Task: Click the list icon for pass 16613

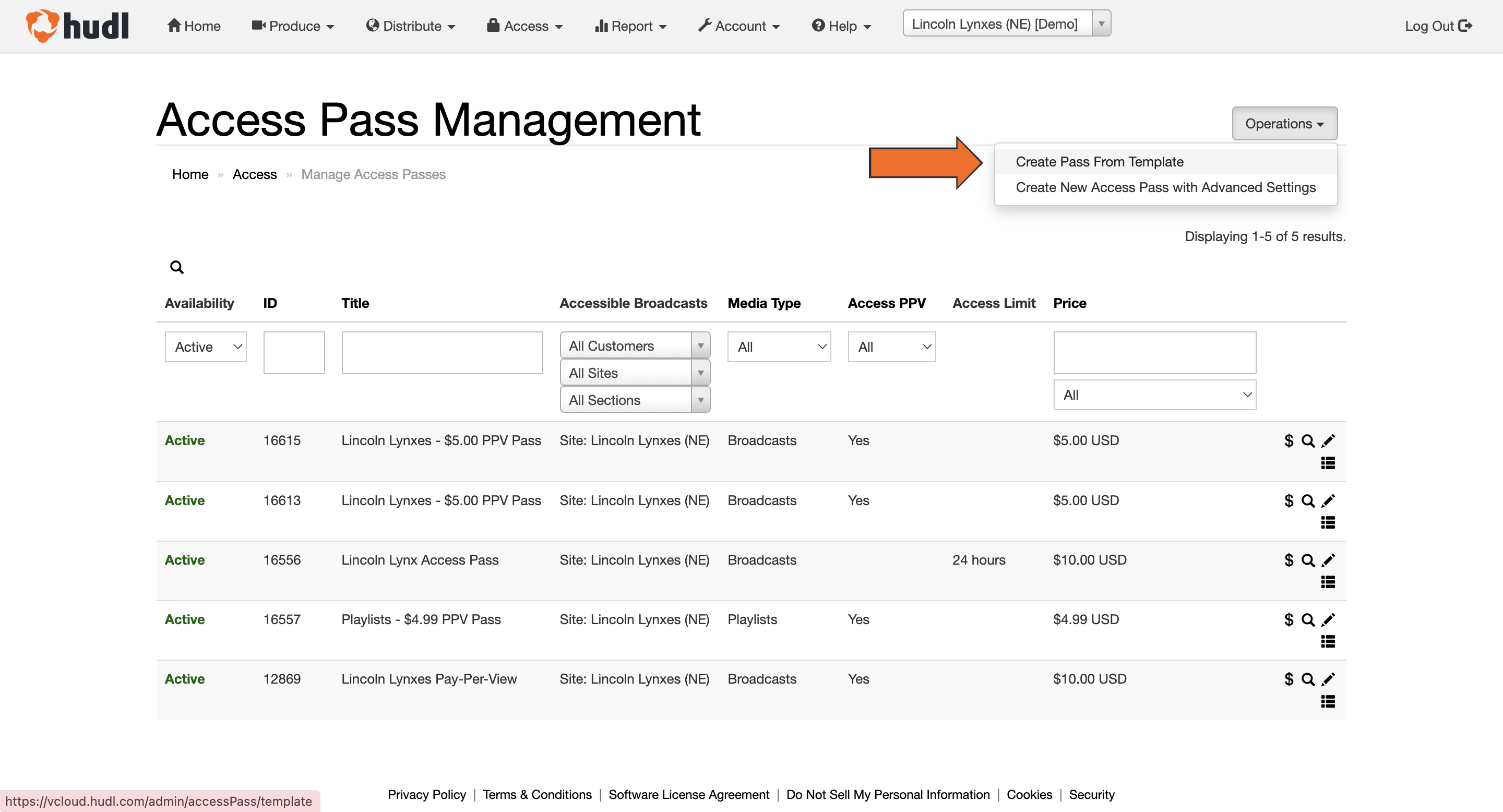Action: coord(1328,523)
